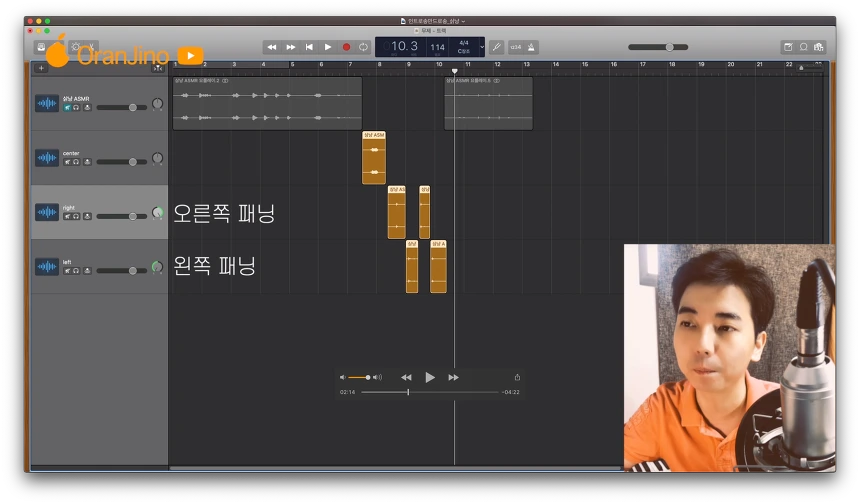Screen dimensions: 860x504
Task: Enable input monitoring on the right track
Action: tap(87, 216)
